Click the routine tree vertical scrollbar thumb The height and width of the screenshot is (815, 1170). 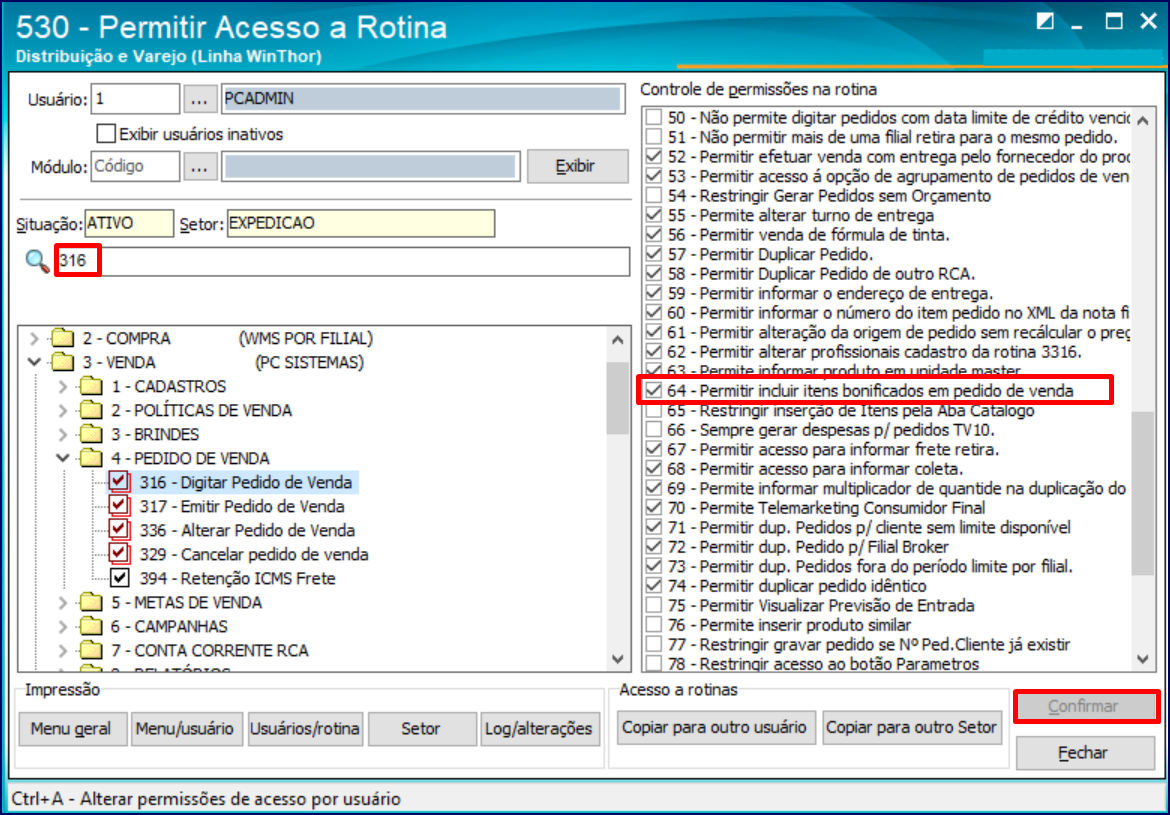pos(617,397)
